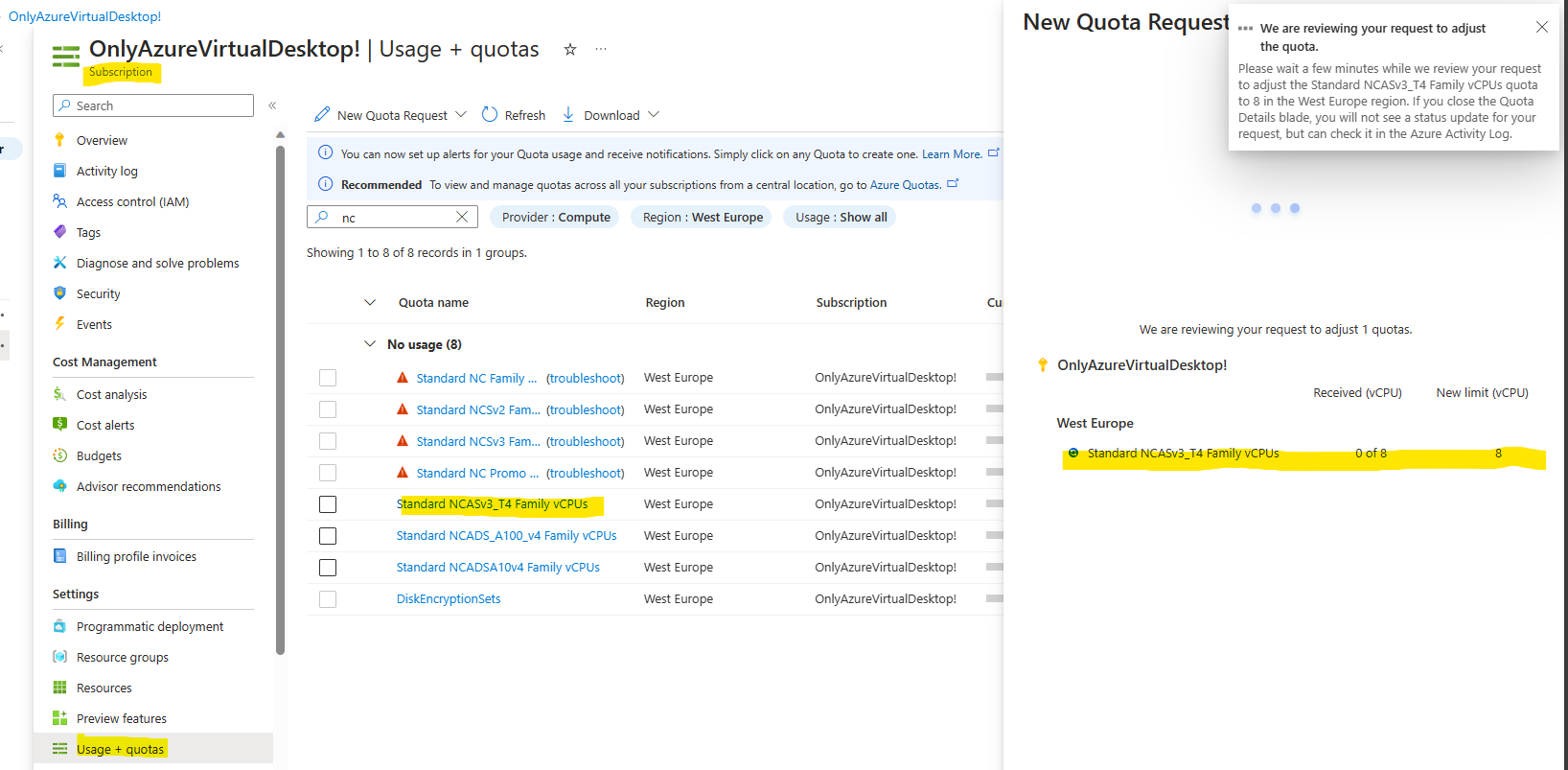The width and height of the screenshot is (1568, 770).
Task: Open the New Quota Request dropdown arrow
Action: pos(461,114)
